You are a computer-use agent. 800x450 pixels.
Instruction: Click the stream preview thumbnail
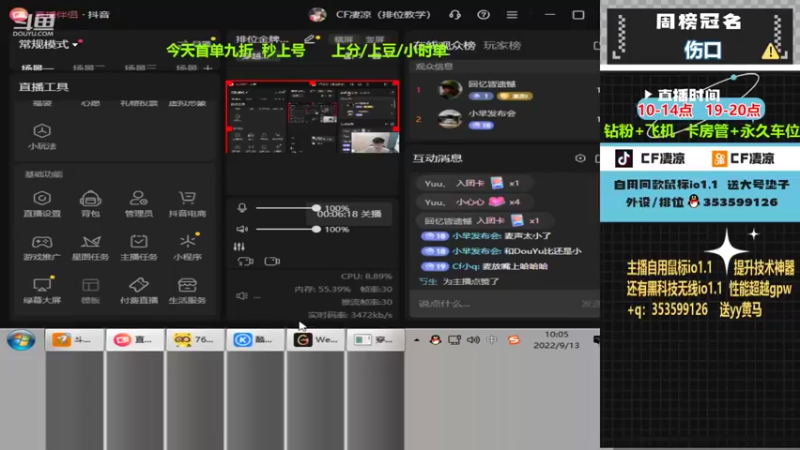pyautogui.click(x=312, y=117)
